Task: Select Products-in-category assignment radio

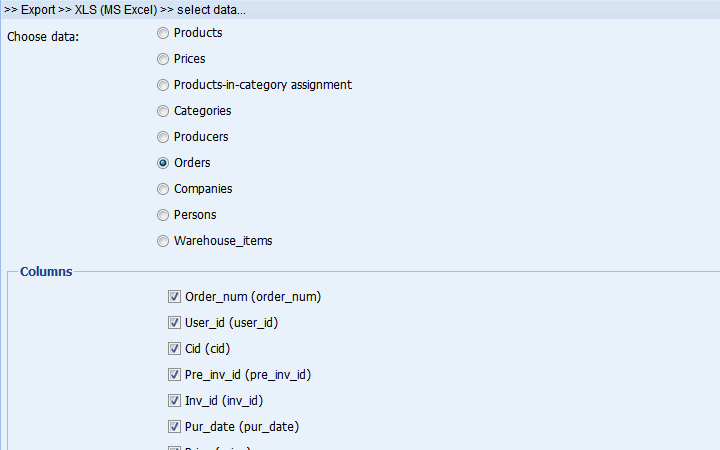Action: pyautogui.click(x=163, y=85)
